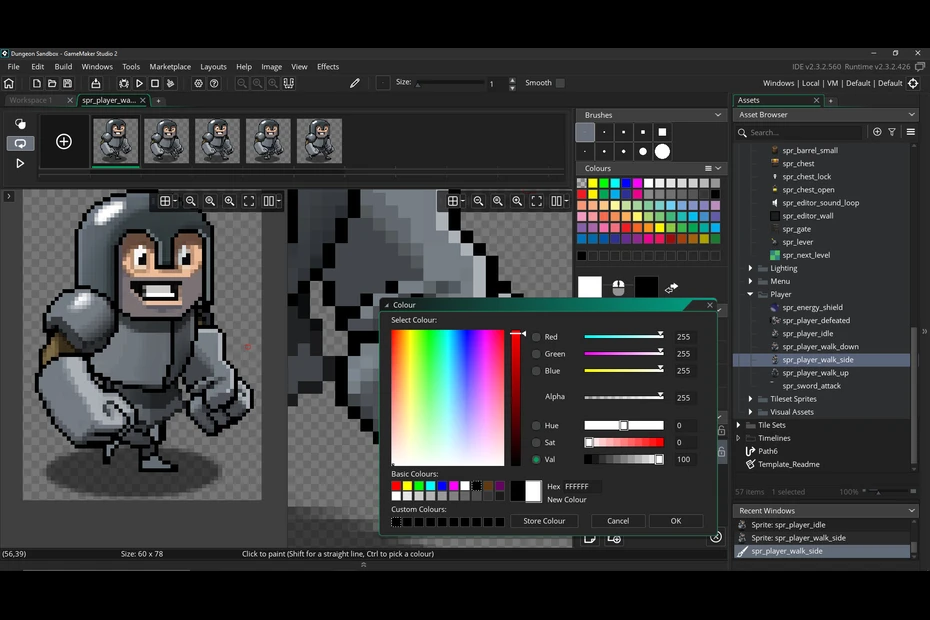Open the Layouts menu

click(214, 67)
